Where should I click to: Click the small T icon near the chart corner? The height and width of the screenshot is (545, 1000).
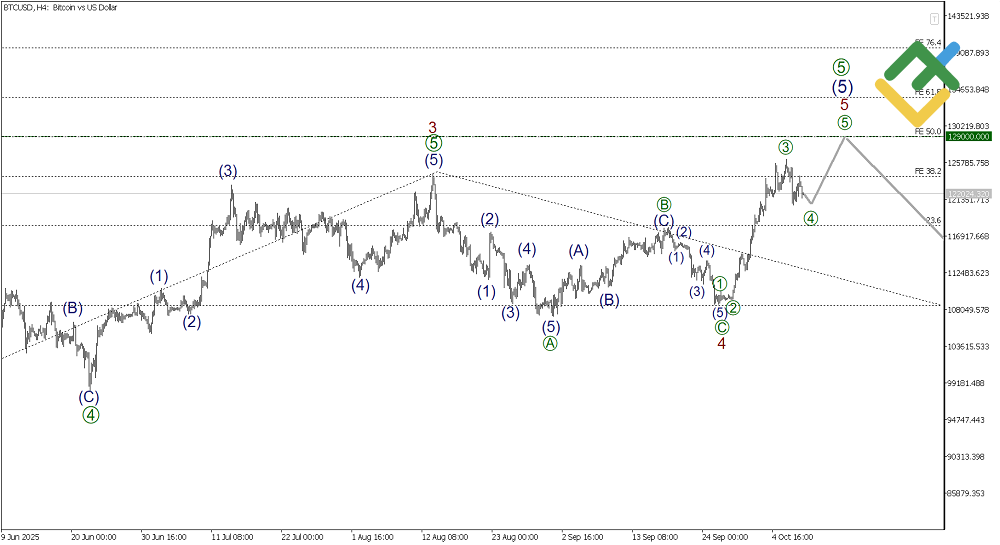[934, 19]
